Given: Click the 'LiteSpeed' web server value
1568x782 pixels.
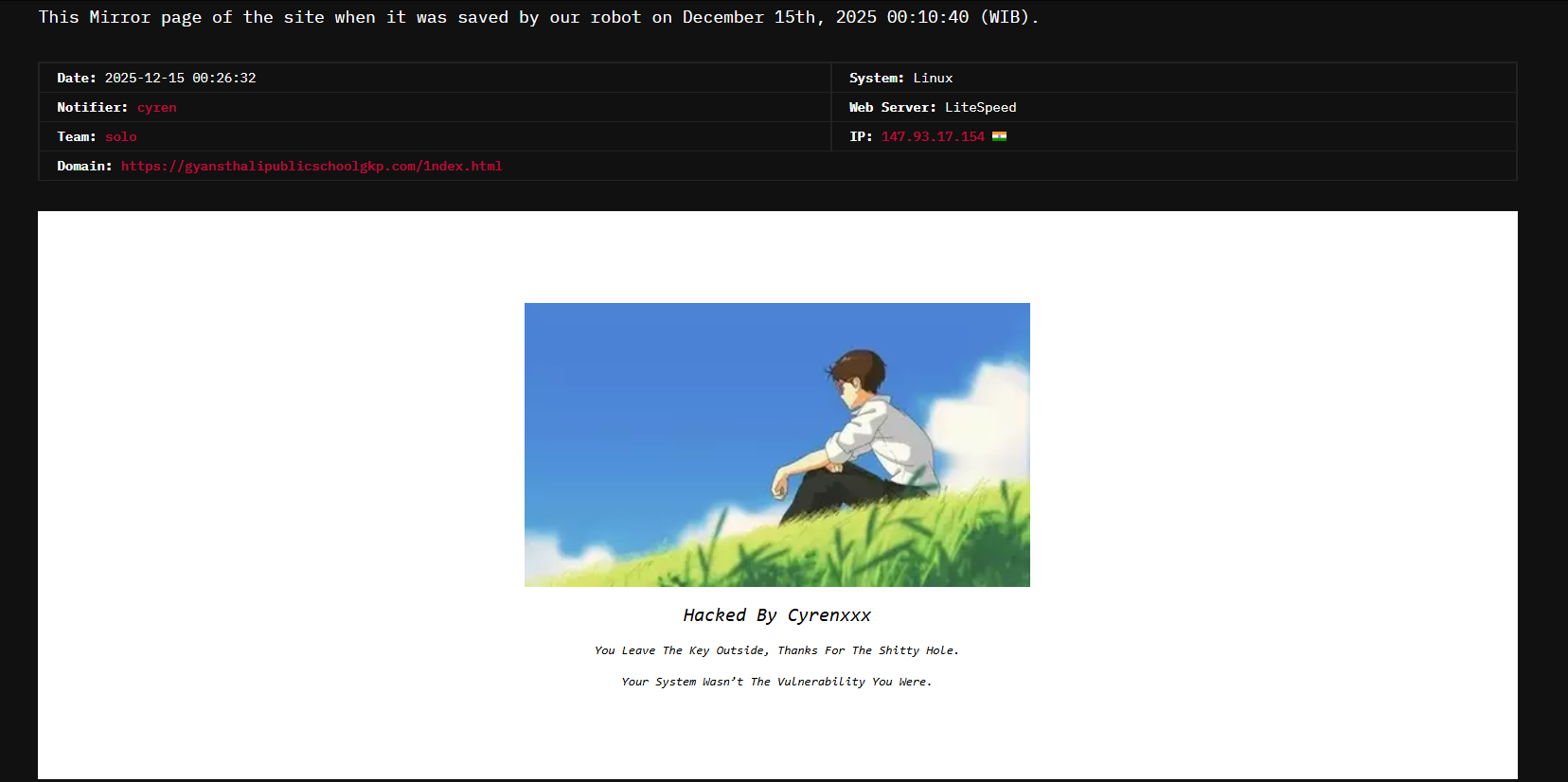Looking at the screenshot, I should point(980,108).
